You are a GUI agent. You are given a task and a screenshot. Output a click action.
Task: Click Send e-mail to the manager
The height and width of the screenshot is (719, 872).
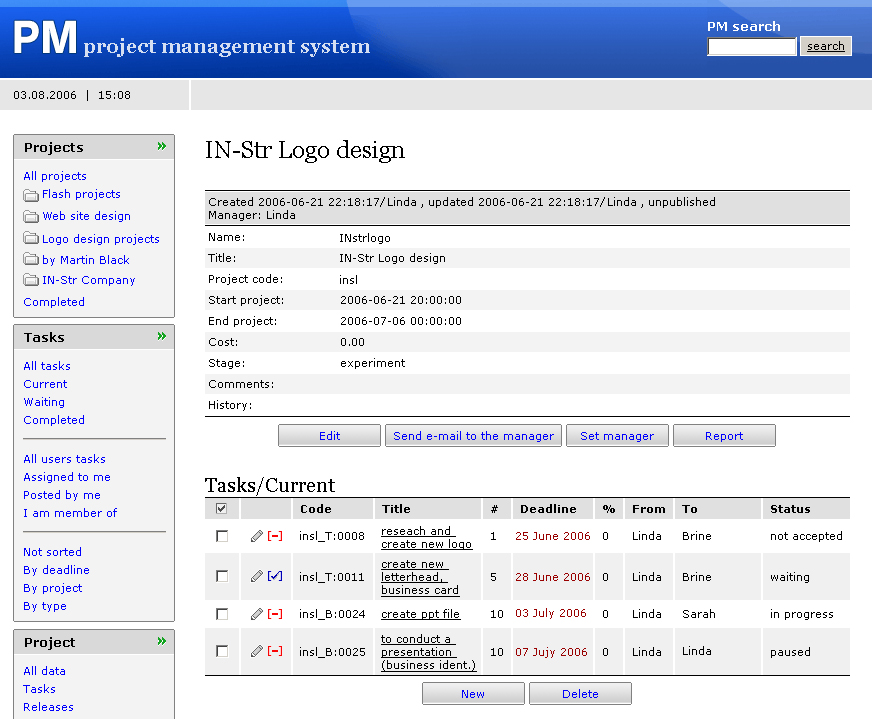point(473,436)
